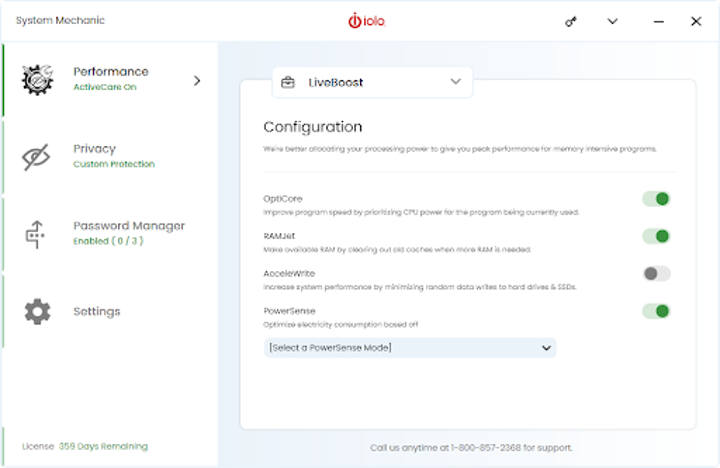
Task: Select the Settings menu item
Action: (96, 311)
